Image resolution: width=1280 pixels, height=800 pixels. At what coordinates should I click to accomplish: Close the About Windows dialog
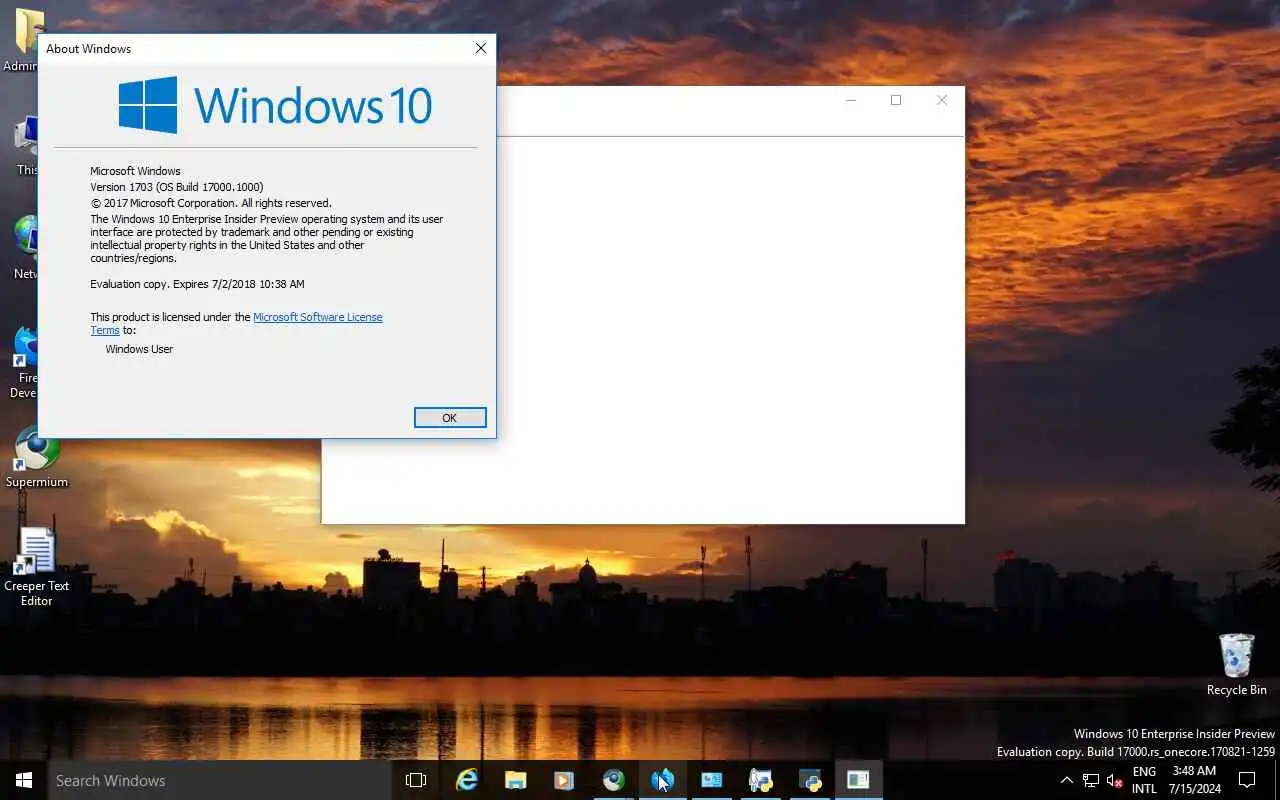(x=481, y=48)
